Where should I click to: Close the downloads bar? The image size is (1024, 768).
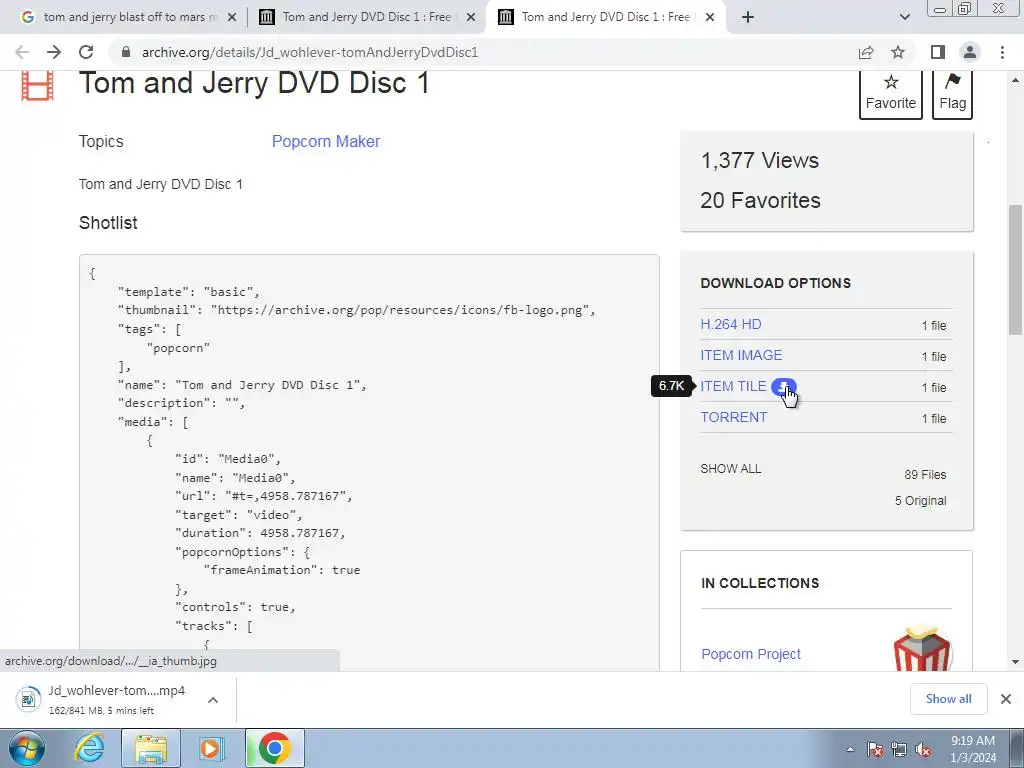(x=1006, y=699)
